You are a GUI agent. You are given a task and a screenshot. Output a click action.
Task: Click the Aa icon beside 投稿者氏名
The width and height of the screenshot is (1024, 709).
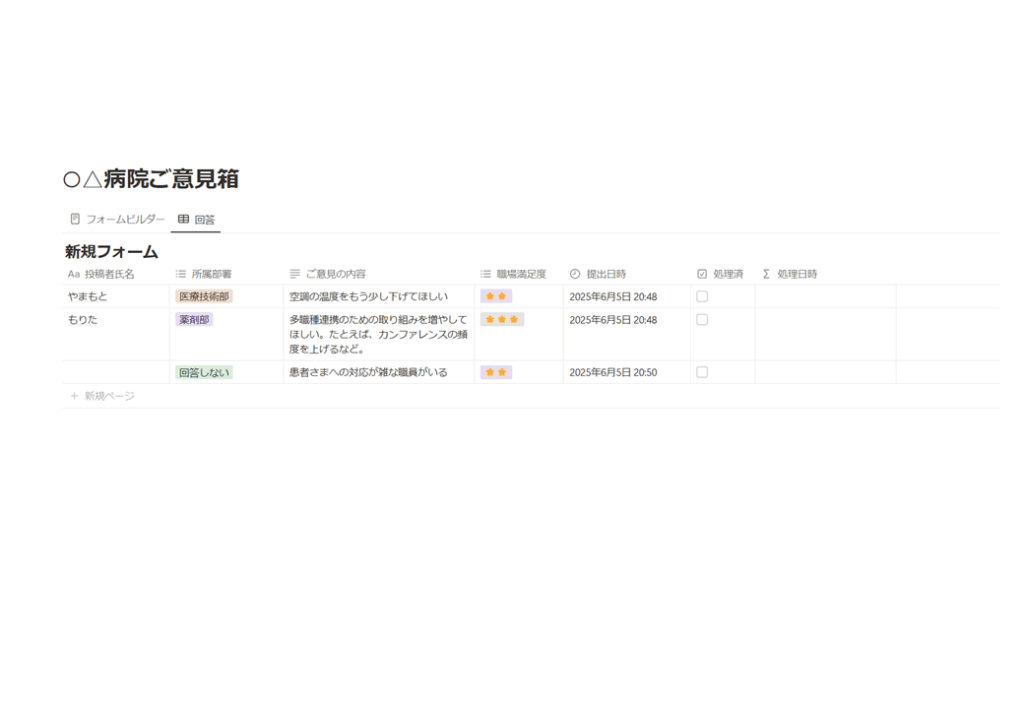click(x=73, y=274)
